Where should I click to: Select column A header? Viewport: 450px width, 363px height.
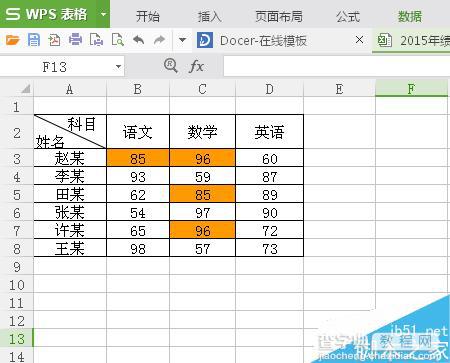[x=70, y=89]
